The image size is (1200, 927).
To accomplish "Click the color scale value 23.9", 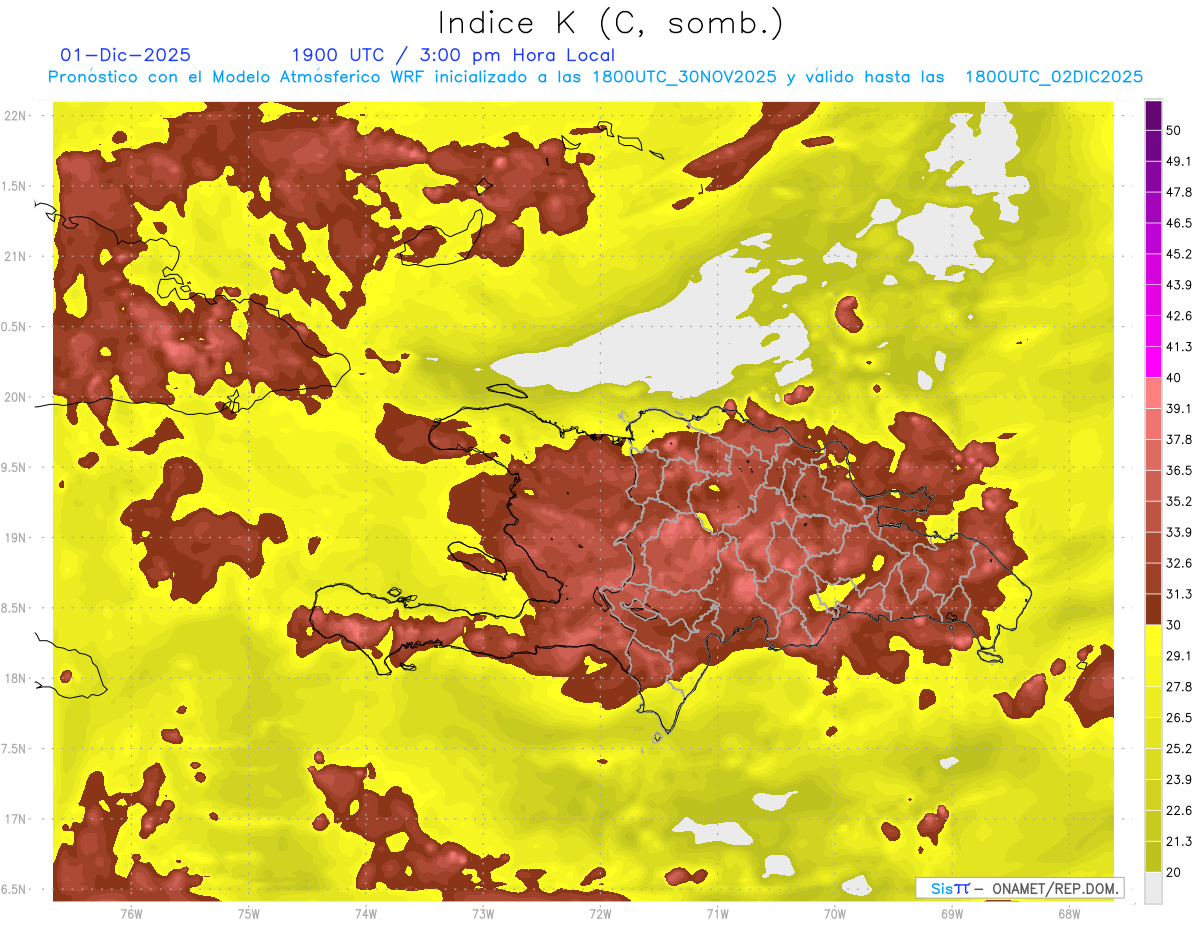I will [x=1180, y=779].
